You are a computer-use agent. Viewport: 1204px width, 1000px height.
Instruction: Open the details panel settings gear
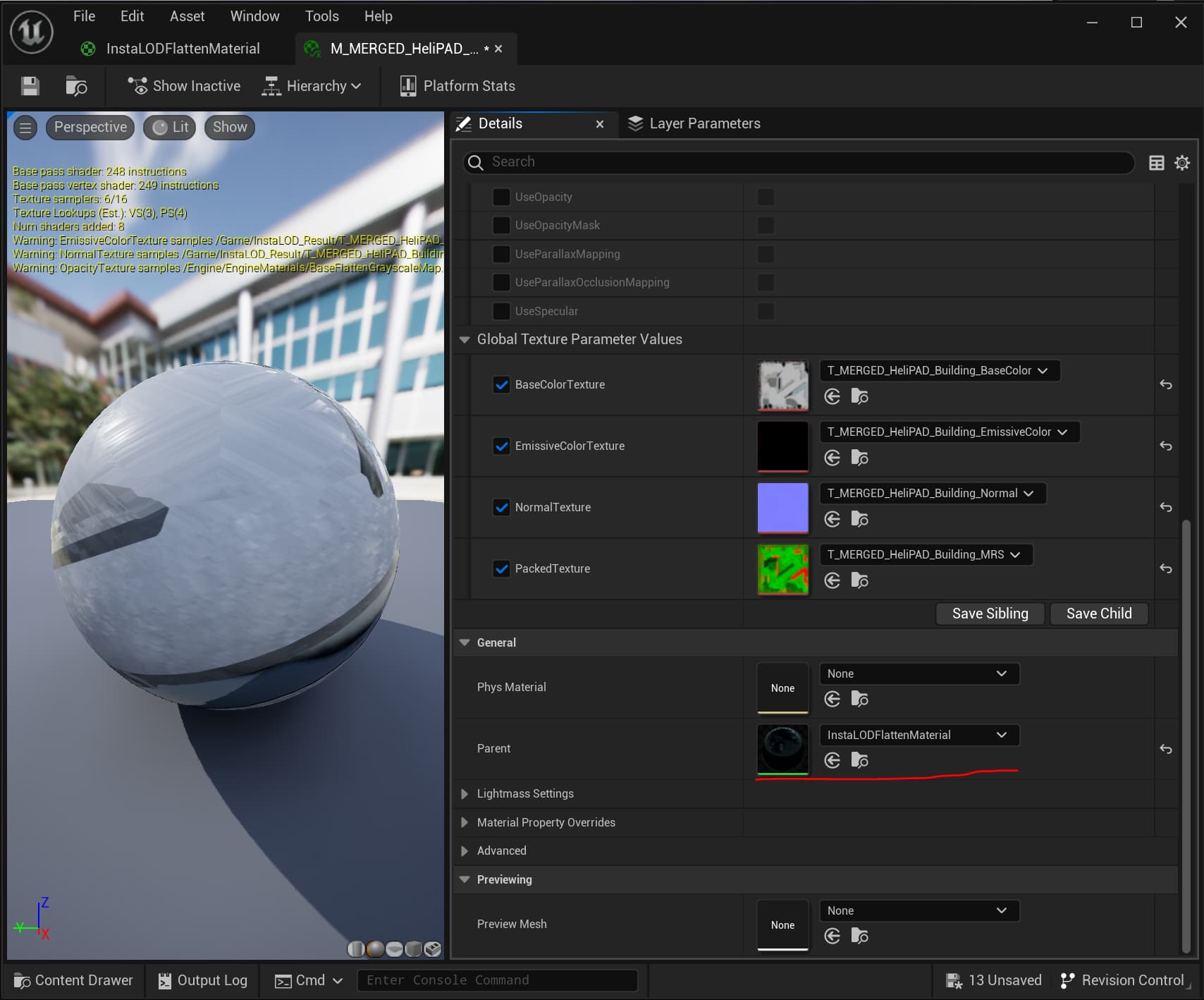coord(1182,162)
